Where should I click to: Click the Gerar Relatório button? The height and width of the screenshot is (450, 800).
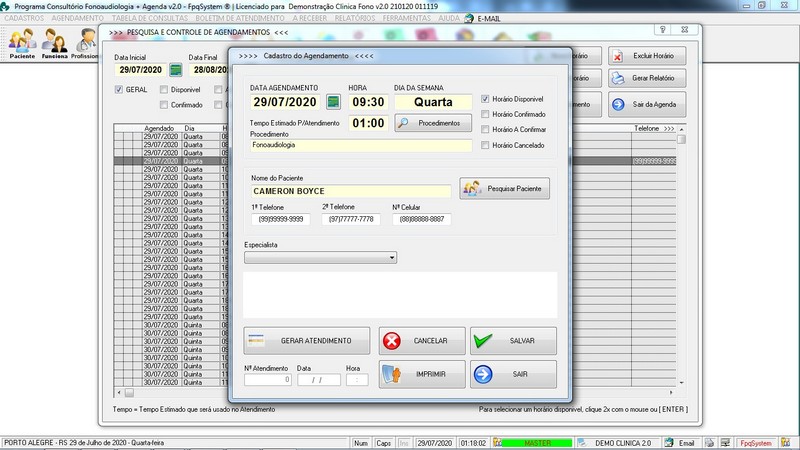pos(647,78)
